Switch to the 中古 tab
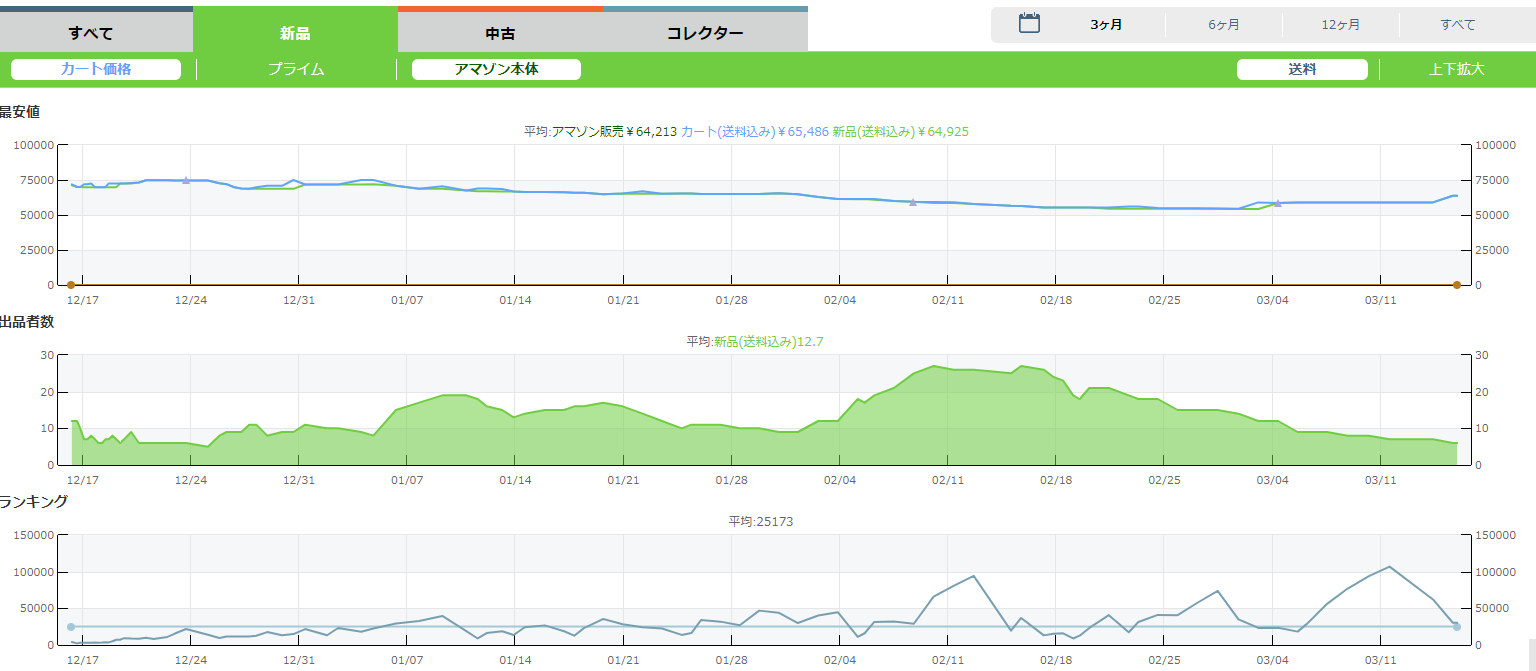This screenshot has height=671, width=1536. pos(500,33)
